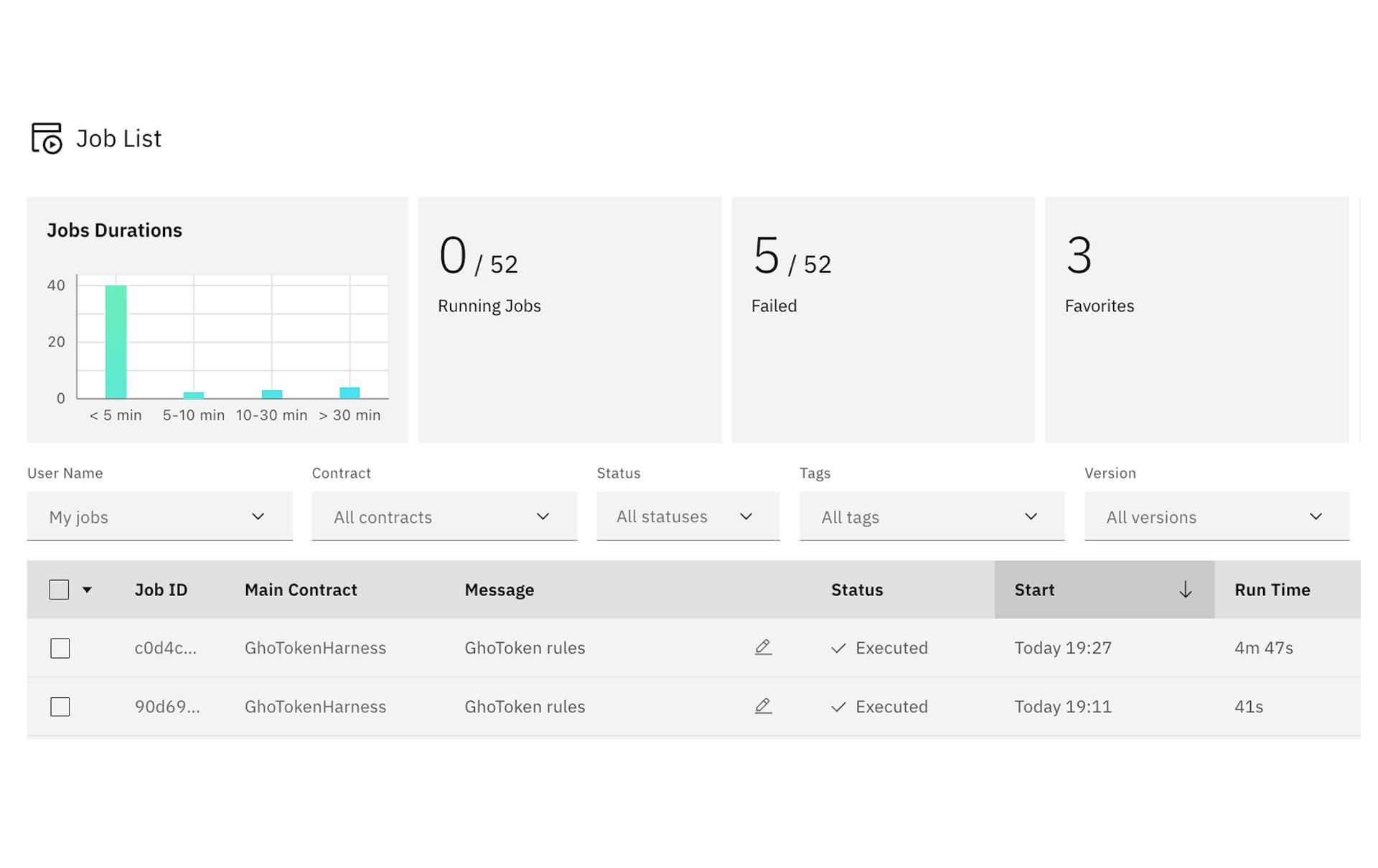Open the User Name 'My jobs' dropdown
Screen dimensions: 1378x868
159,516
